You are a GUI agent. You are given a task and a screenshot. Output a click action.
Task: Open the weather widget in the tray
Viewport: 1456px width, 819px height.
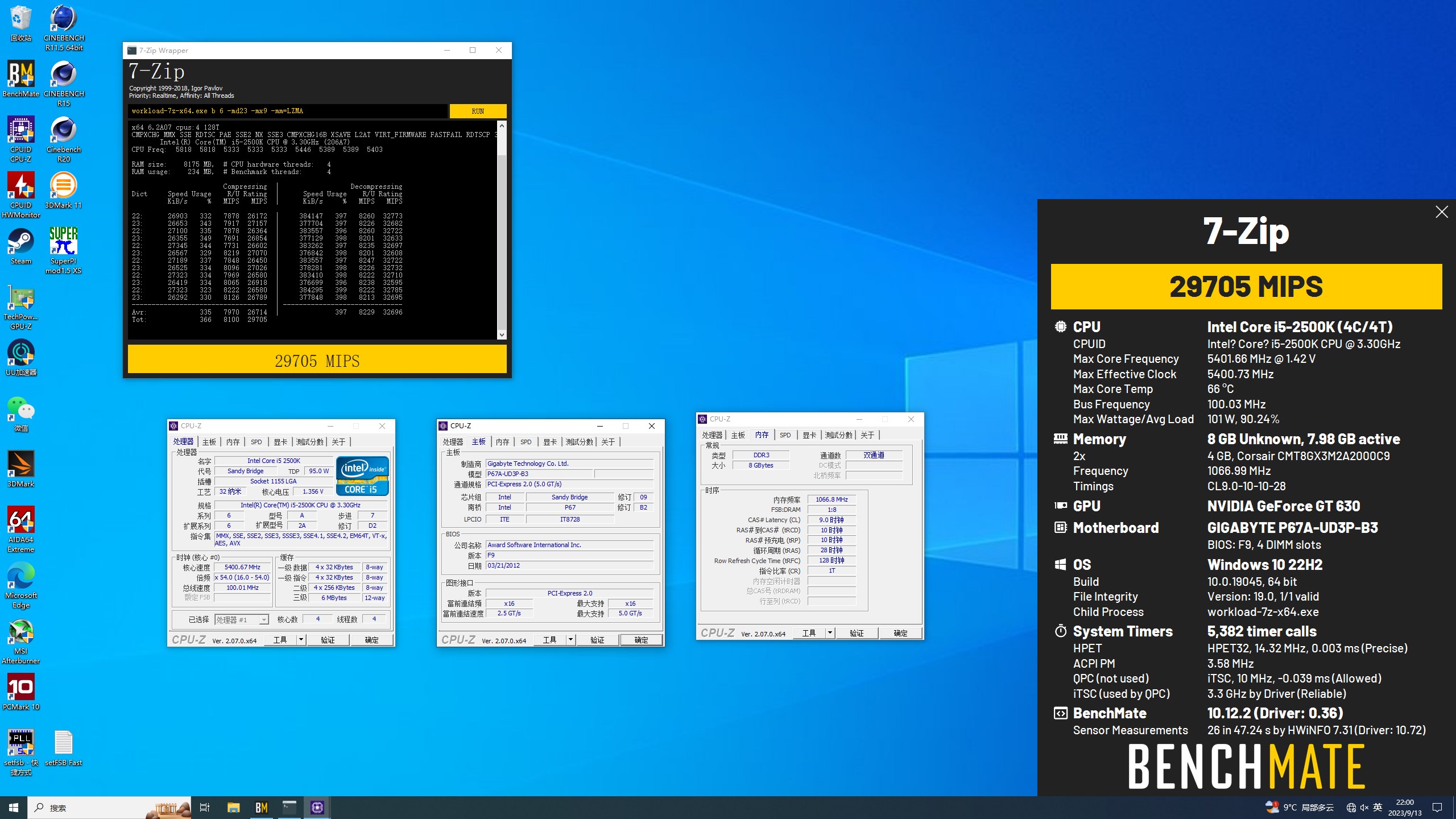pos(1300,808)
